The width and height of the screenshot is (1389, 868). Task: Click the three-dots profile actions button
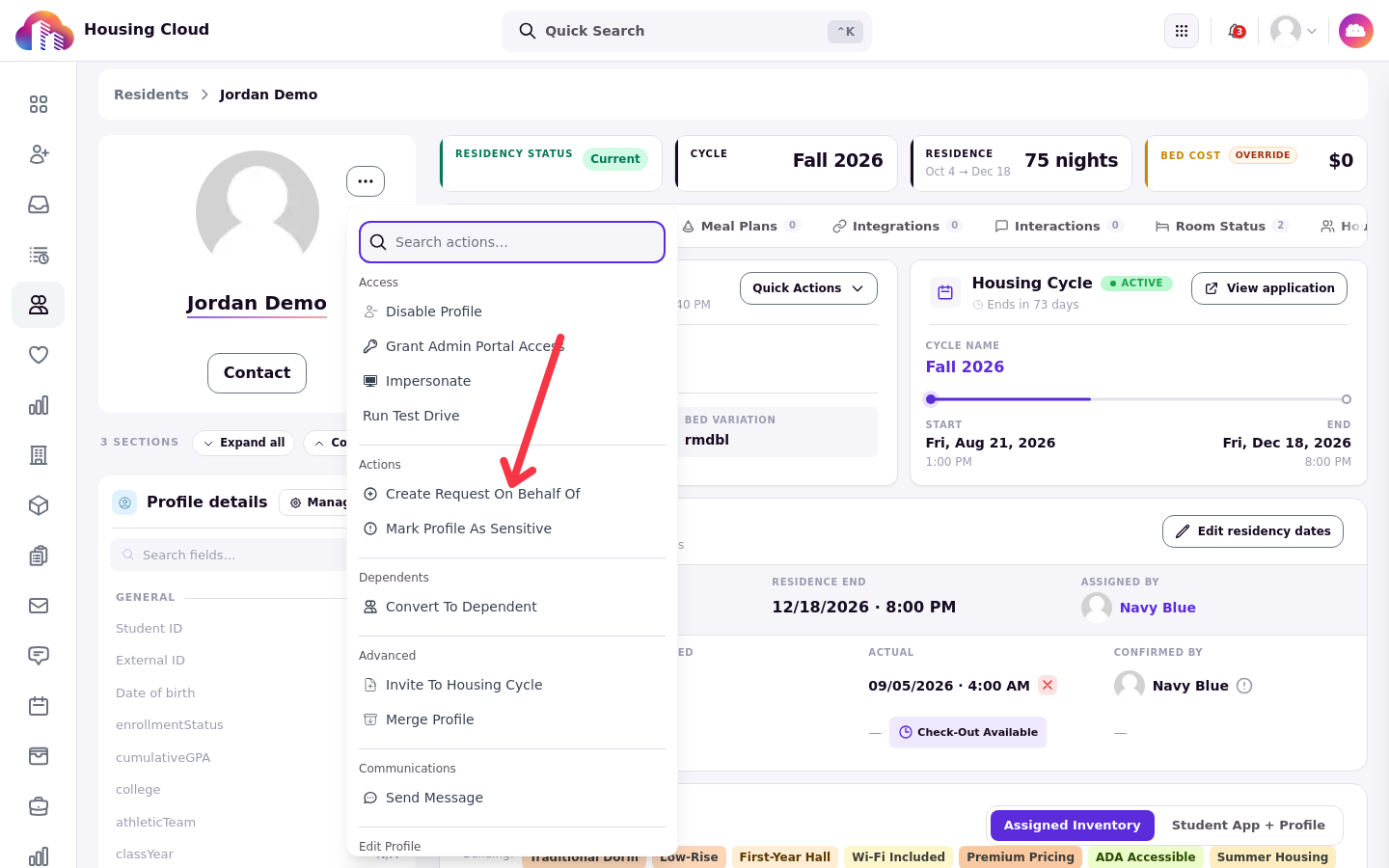tap(366, 181)
